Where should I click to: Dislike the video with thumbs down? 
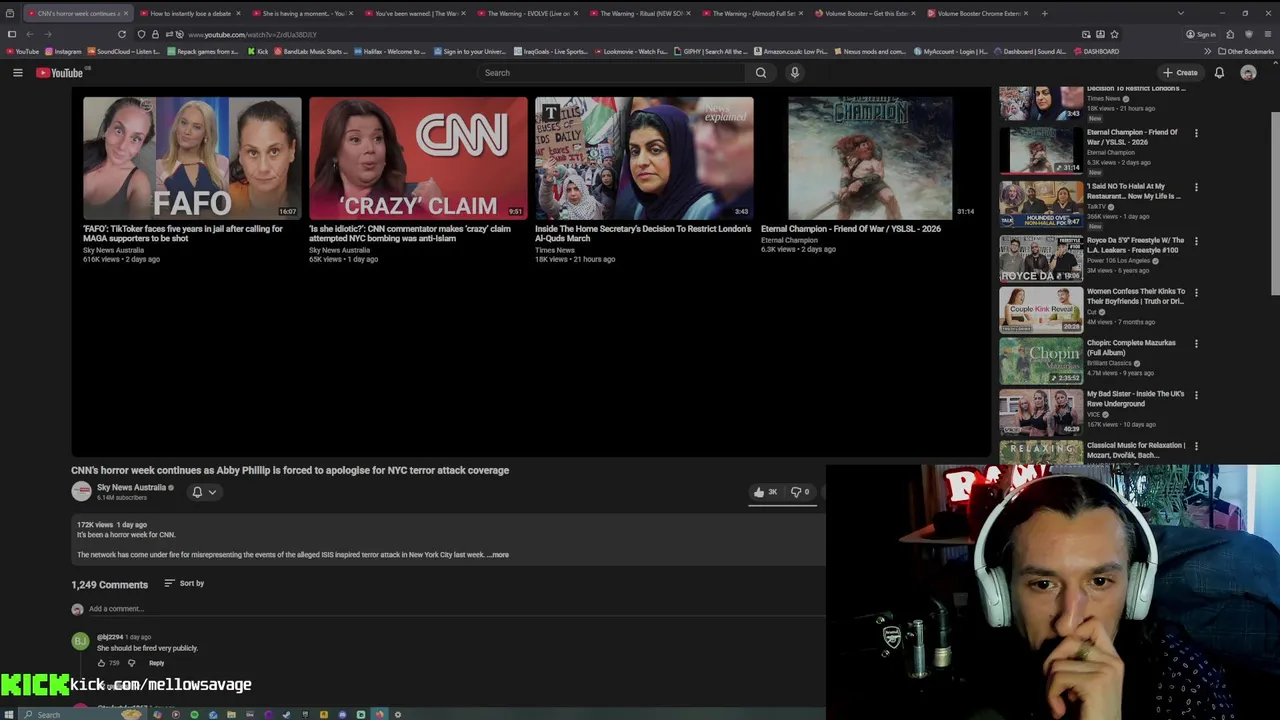point(802,492)
